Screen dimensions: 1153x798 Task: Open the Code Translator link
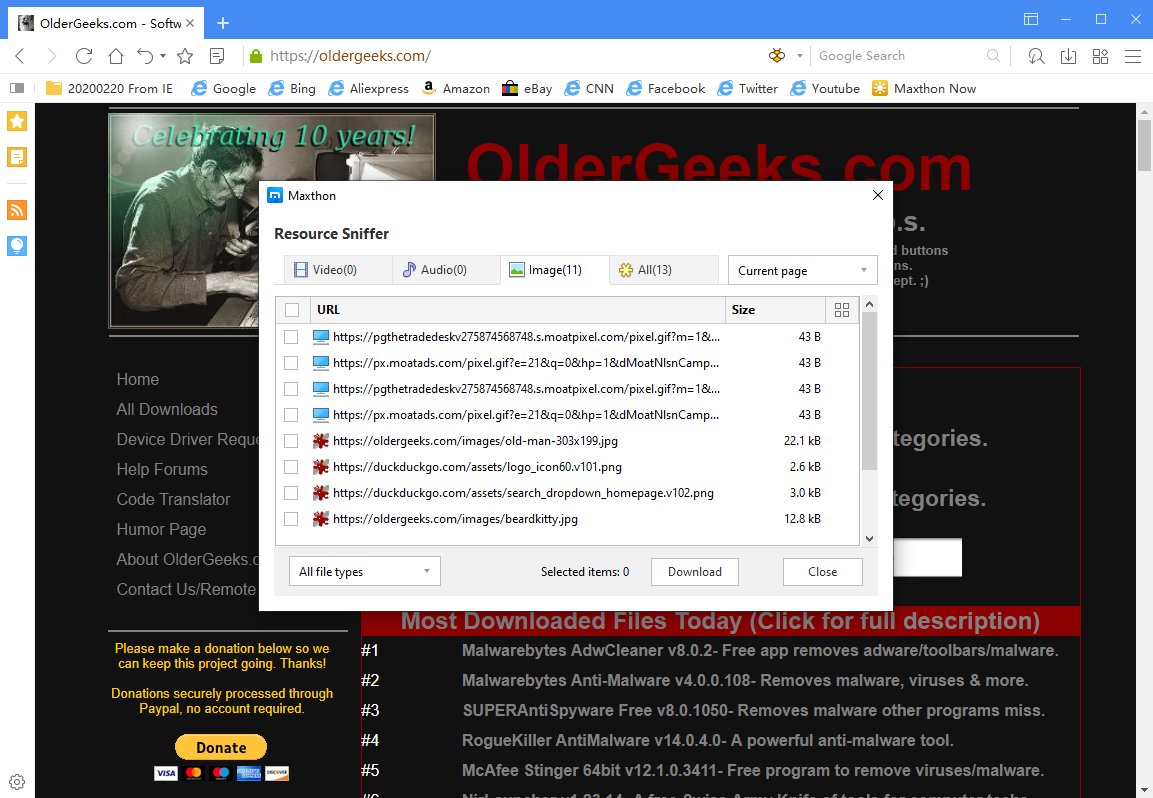[174, 499]
